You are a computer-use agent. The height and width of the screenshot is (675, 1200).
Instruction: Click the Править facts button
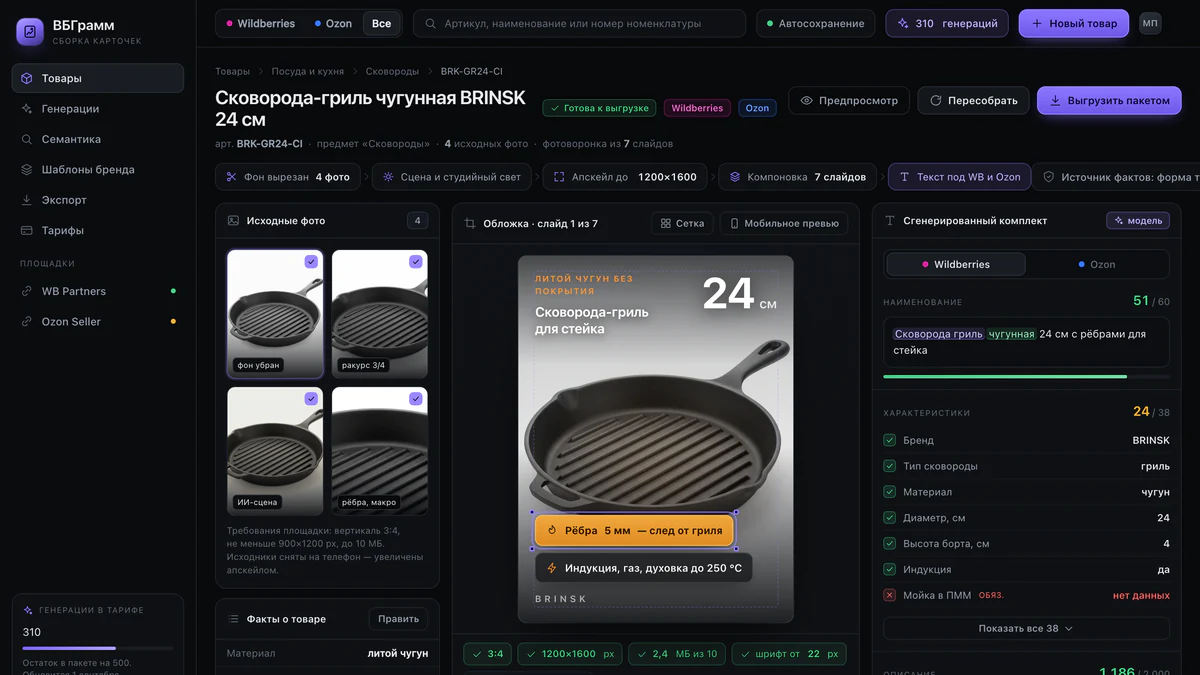[398, 619]
